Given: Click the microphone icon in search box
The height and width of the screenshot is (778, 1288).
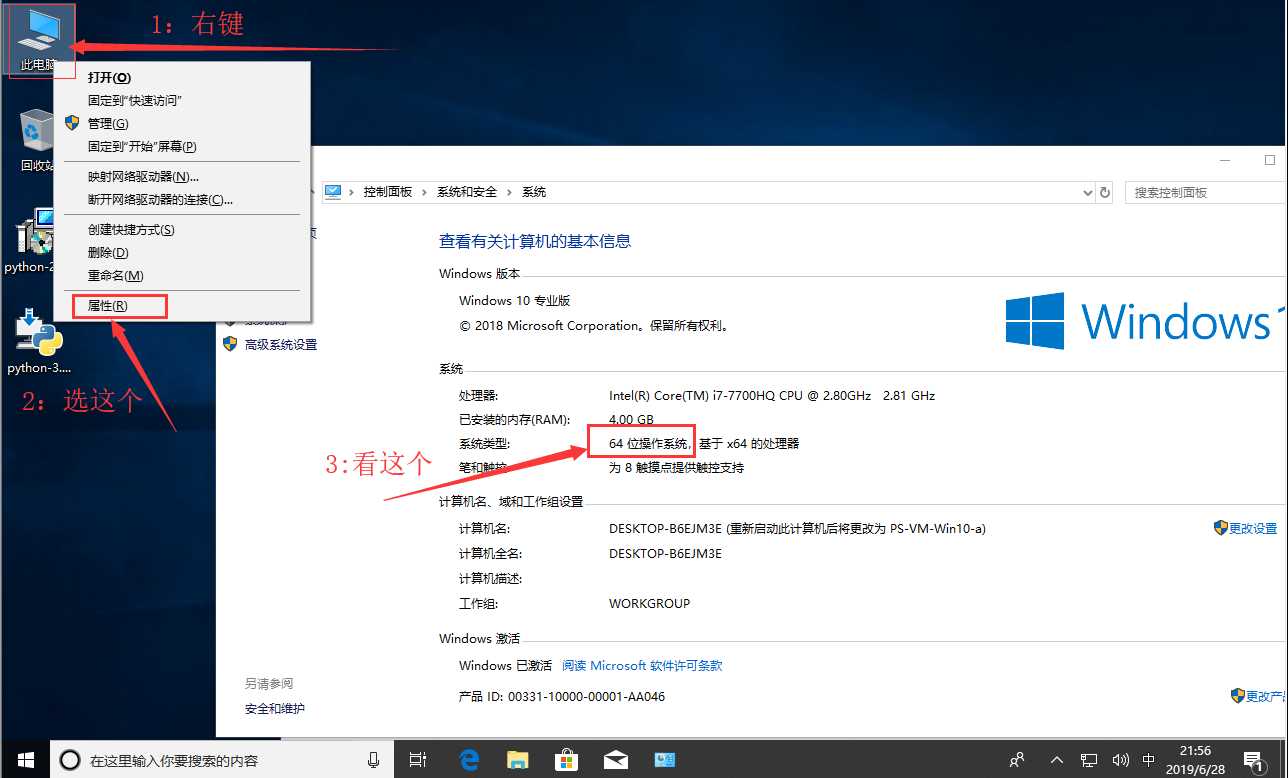Looking at the screenshot, I should click(374, 760).
